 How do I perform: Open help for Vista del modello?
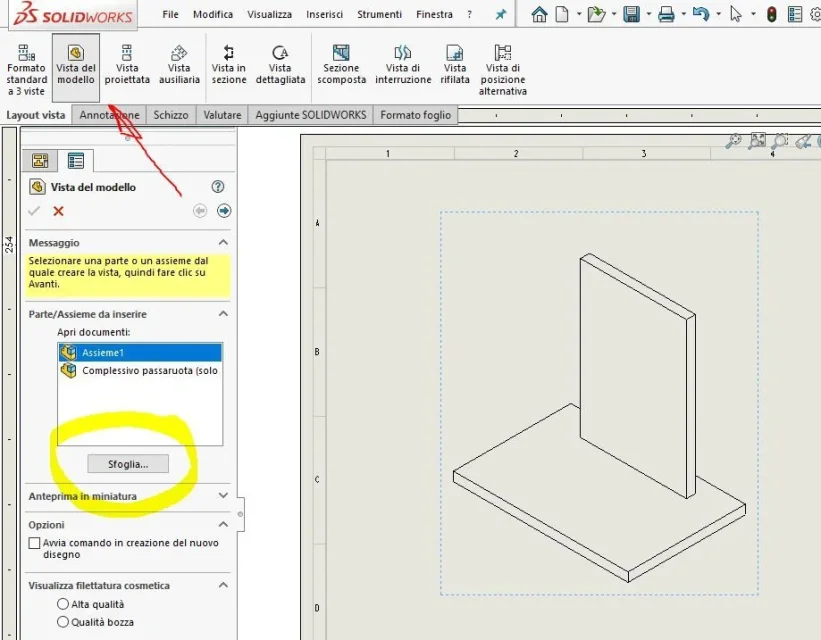[x=218, y=186]
